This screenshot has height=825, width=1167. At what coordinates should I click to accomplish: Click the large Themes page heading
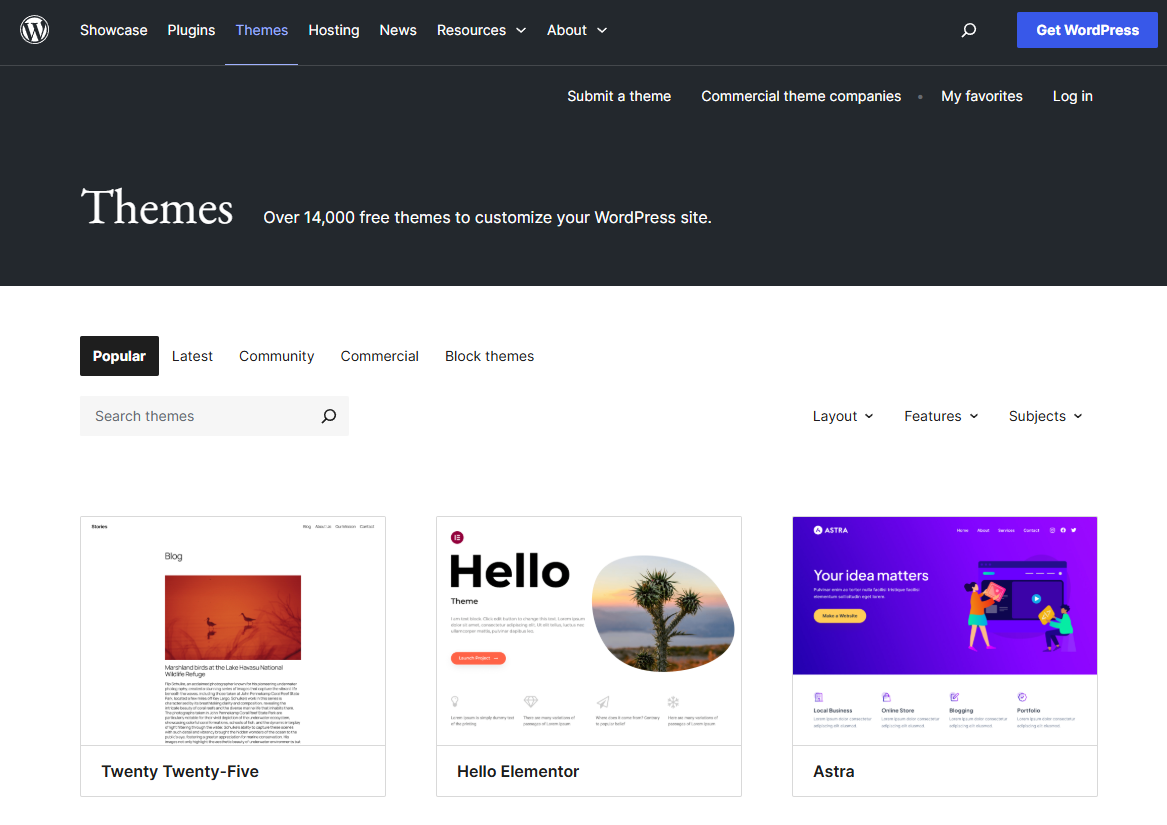click(157, 207)
